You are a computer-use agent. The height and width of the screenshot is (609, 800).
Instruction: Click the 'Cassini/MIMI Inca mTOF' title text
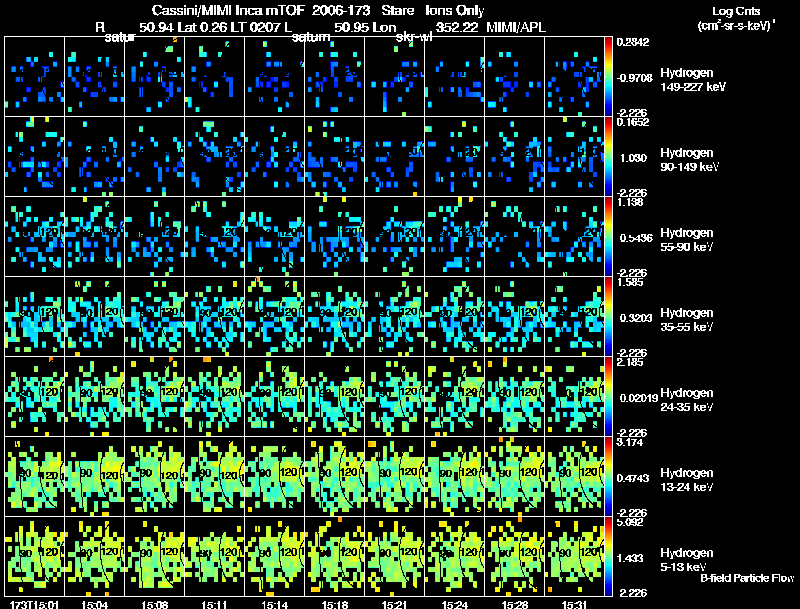pyautogui.click(x=228, y=10)
